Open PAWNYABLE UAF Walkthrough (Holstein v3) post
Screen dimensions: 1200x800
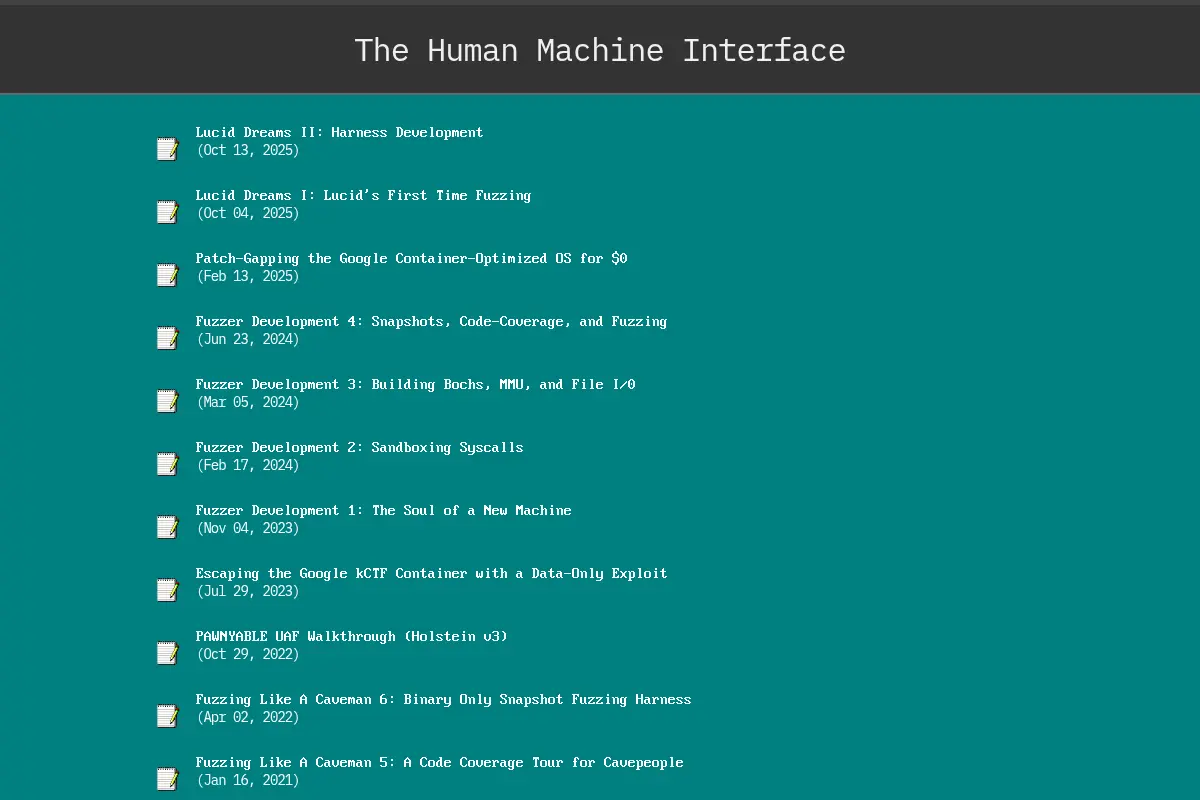pos(351,636)
